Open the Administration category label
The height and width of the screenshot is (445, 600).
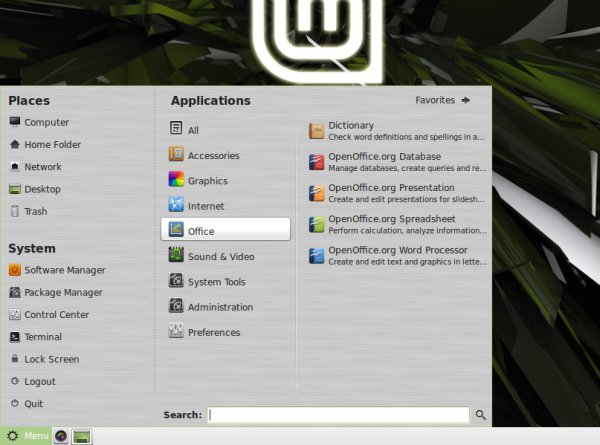point(220,307)
